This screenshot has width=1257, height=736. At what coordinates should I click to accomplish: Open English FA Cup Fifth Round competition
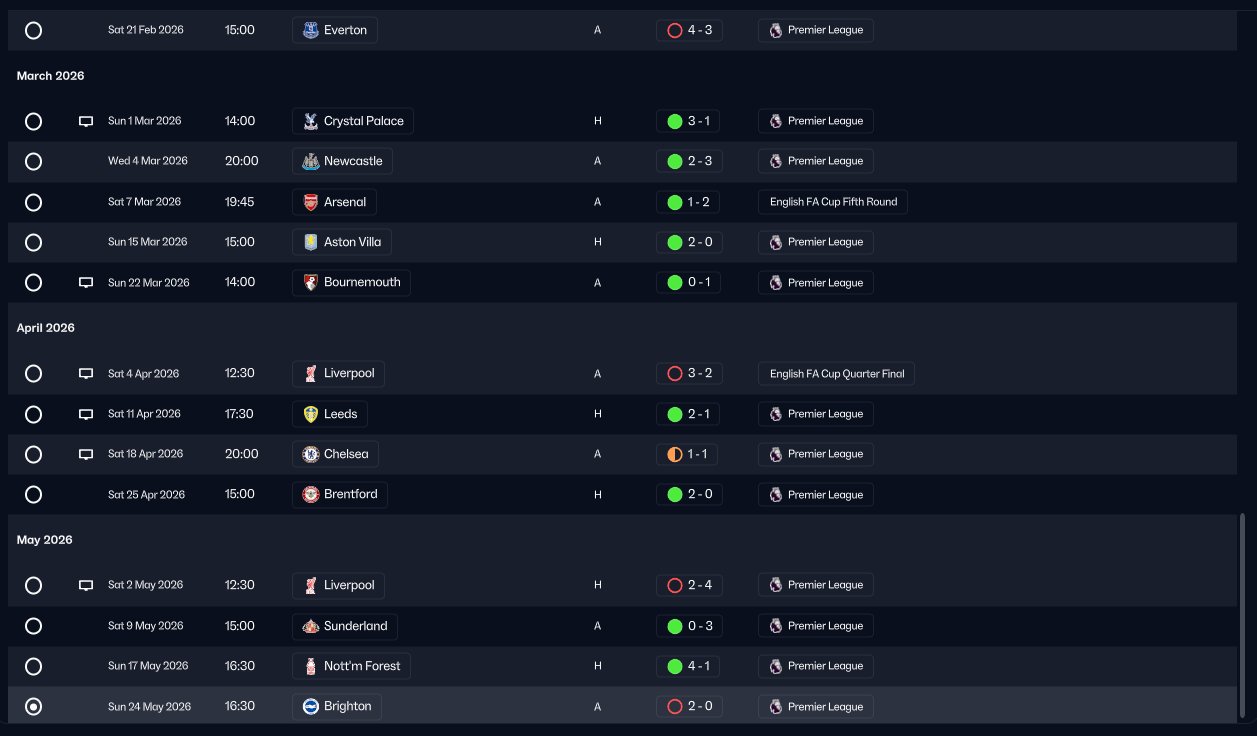[833, 202]
